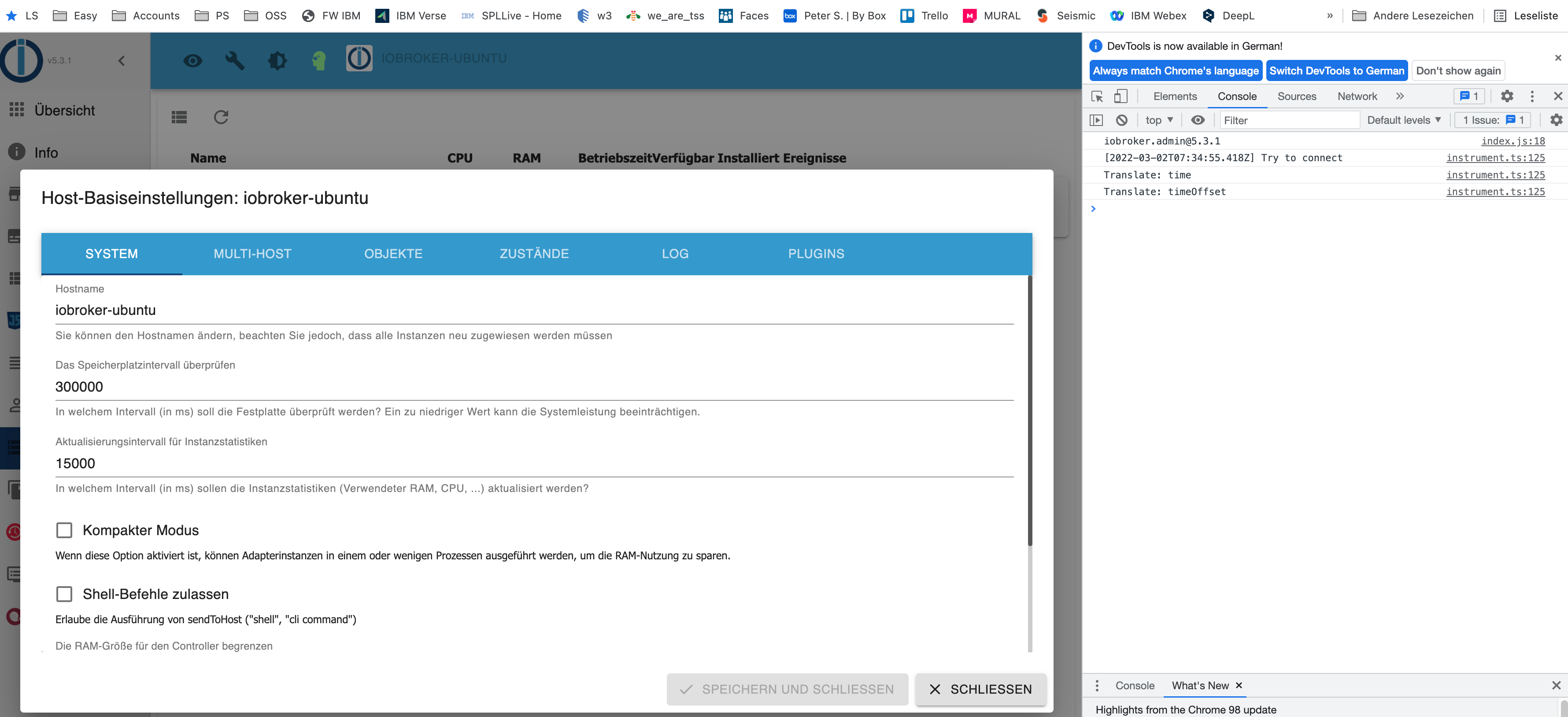Click Switch DevTools to German button
The width and height of the screenshot is (1568, 717).
tap(1336, 70)
